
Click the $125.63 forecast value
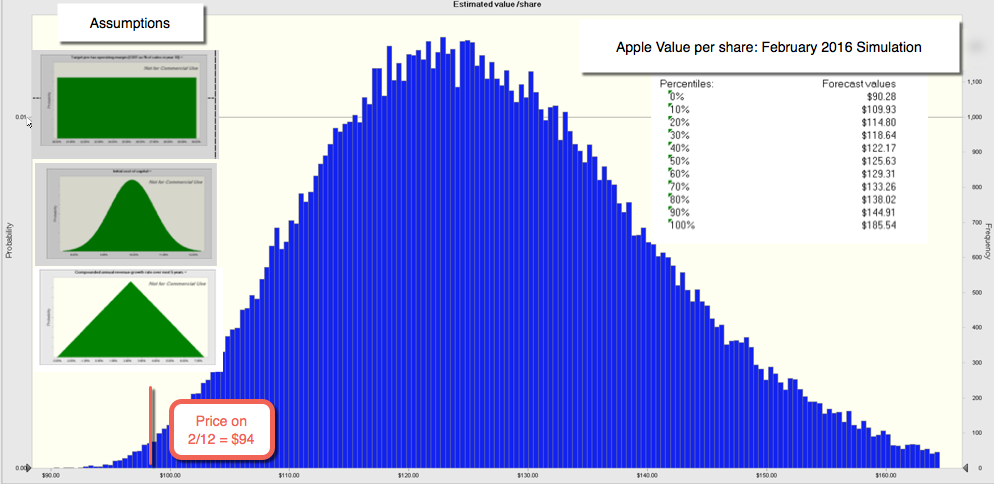pos(879,161)
